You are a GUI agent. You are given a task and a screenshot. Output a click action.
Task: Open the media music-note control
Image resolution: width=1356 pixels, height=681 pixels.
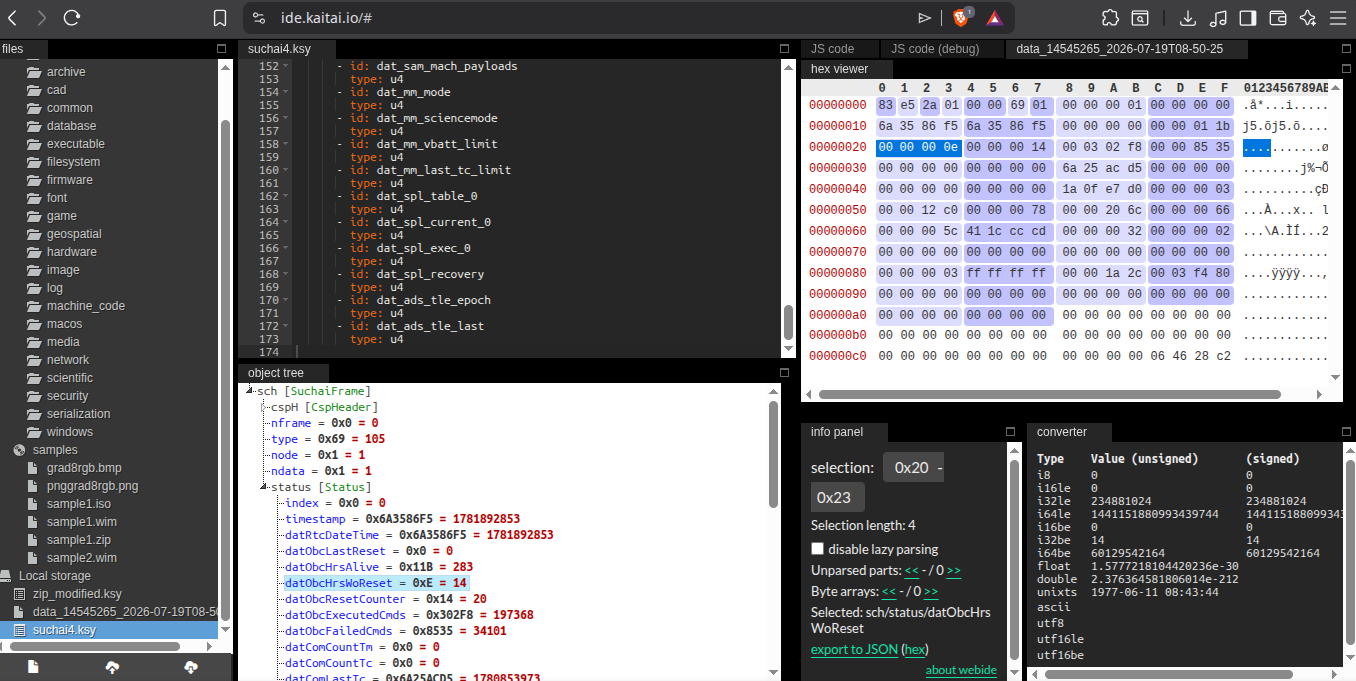click(1218, 18)
